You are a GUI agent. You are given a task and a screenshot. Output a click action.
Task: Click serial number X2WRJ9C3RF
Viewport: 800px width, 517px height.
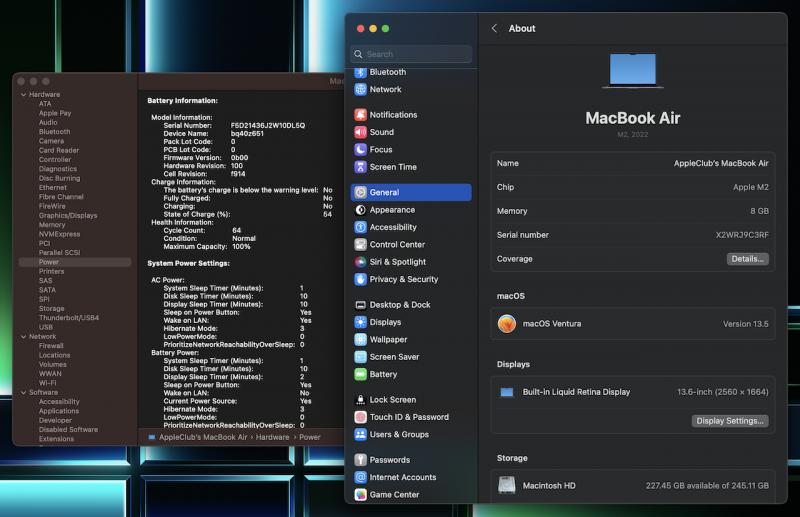coord(742,235)
